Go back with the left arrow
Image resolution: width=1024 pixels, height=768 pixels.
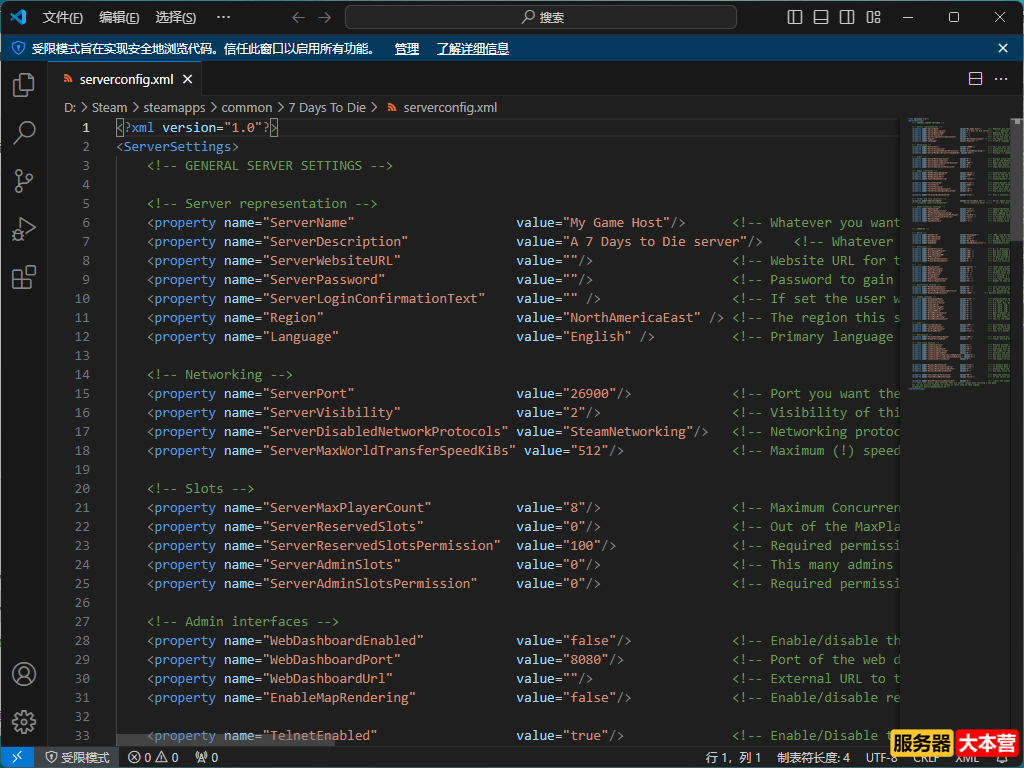(x=298, y=18)
